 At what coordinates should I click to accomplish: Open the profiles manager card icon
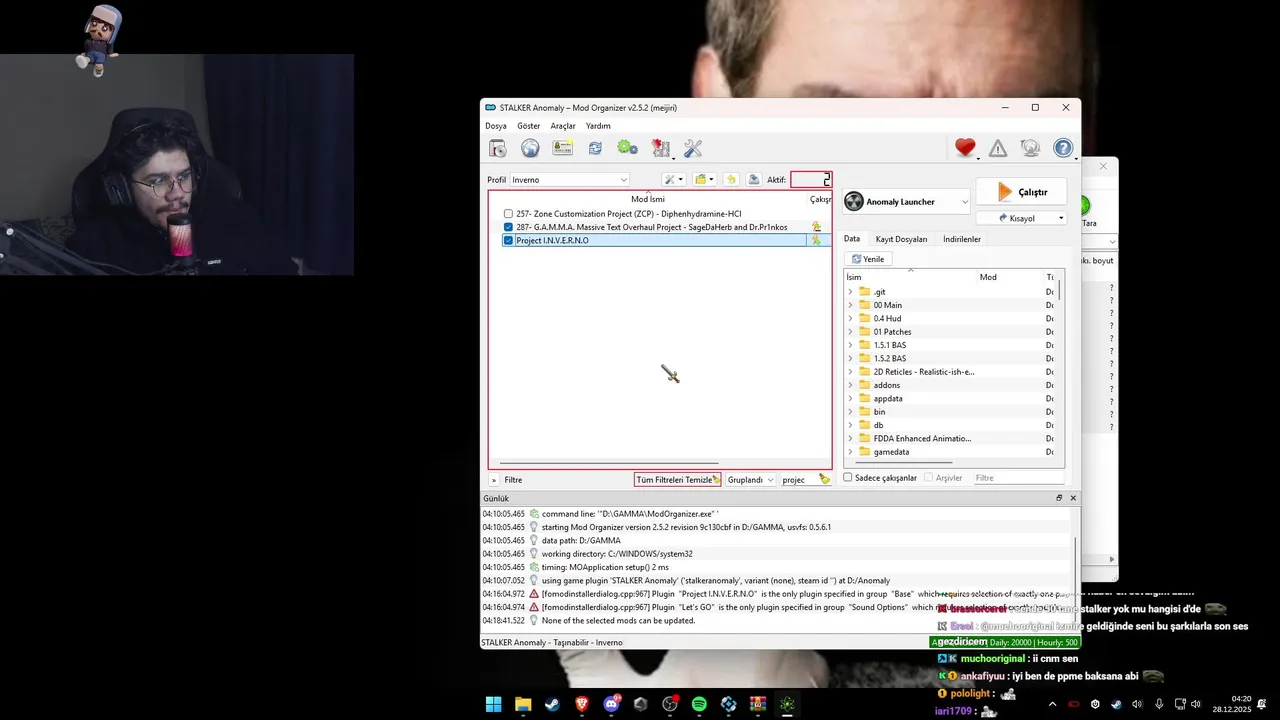coord(562,148)
